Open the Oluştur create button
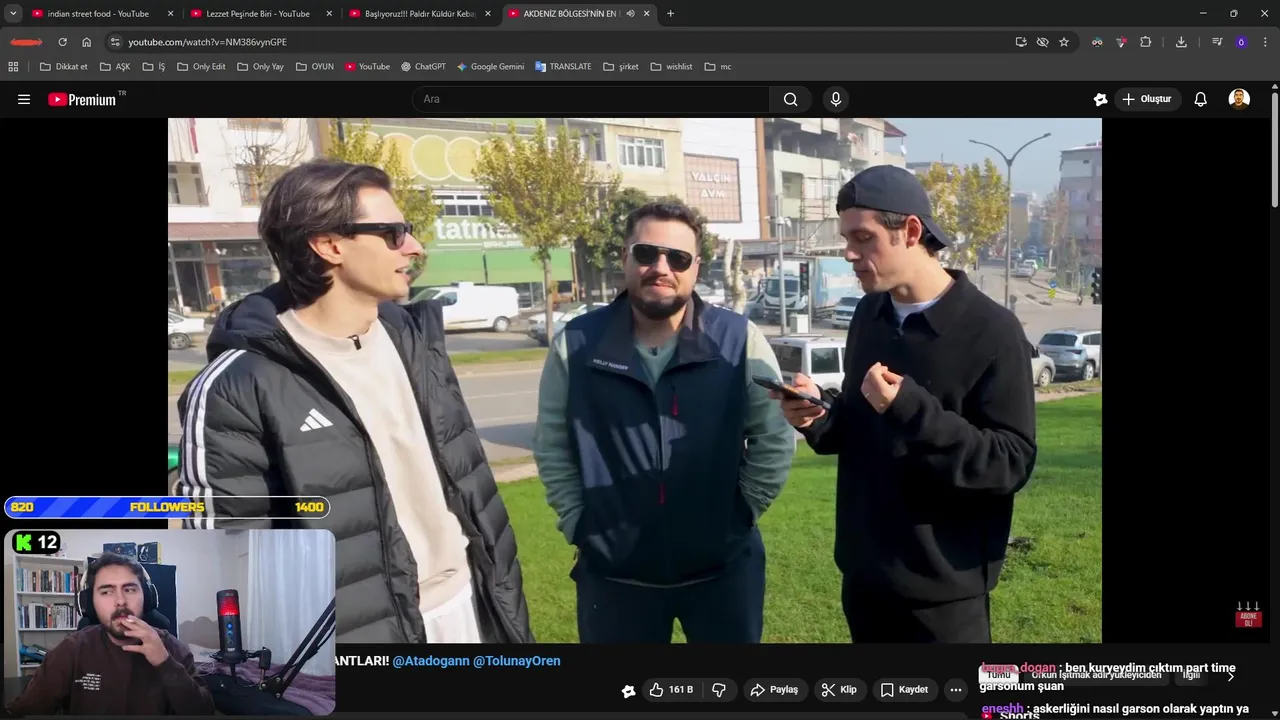 pyautogui.click(x=1146, y=99)
